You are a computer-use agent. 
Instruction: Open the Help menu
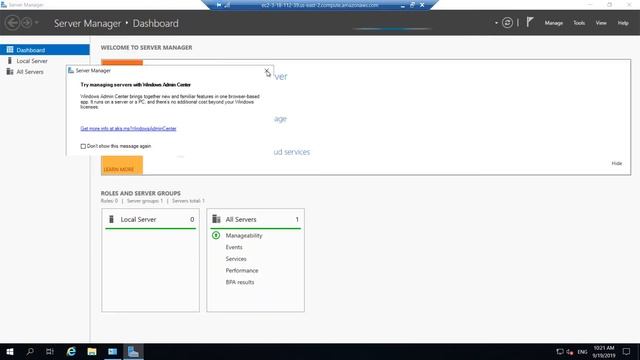(x=623, y=23)
